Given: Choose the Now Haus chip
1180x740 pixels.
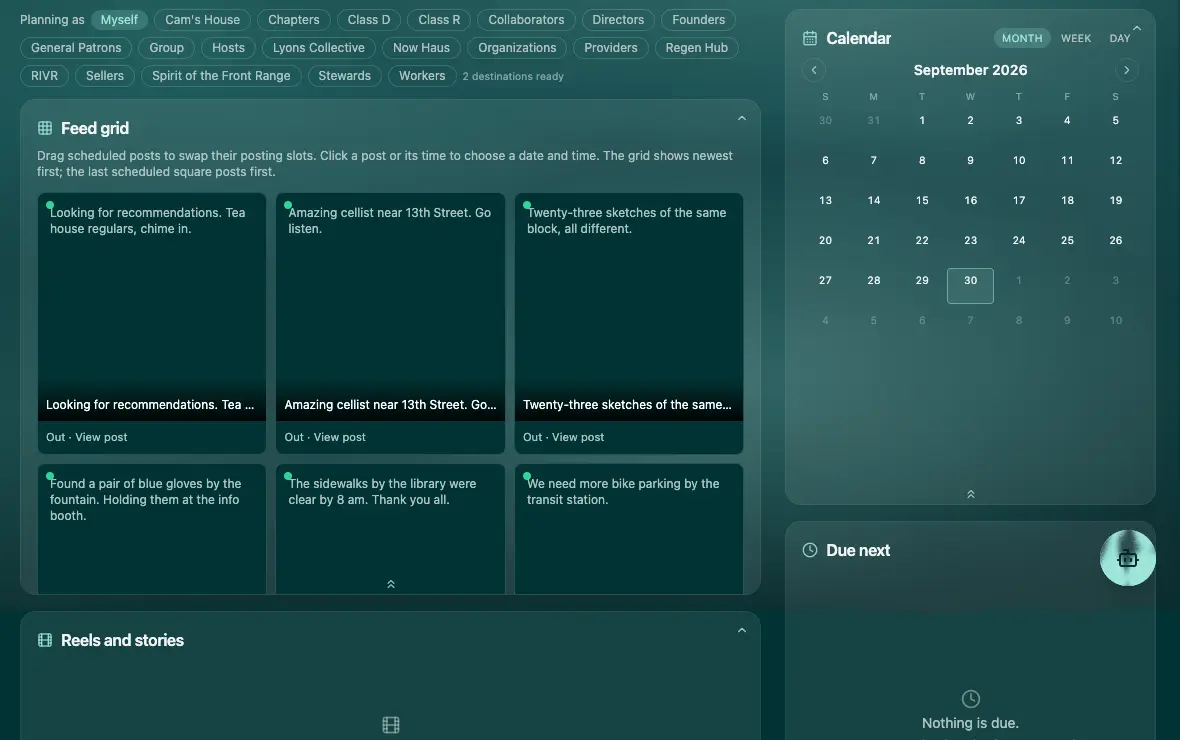Looking at the screenshot, I should point(421,47).
